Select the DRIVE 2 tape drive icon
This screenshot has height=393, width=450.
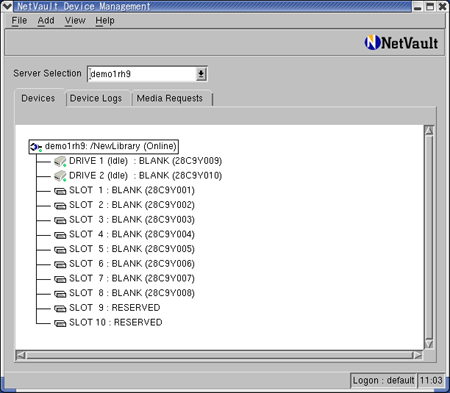tap(60, 176)
